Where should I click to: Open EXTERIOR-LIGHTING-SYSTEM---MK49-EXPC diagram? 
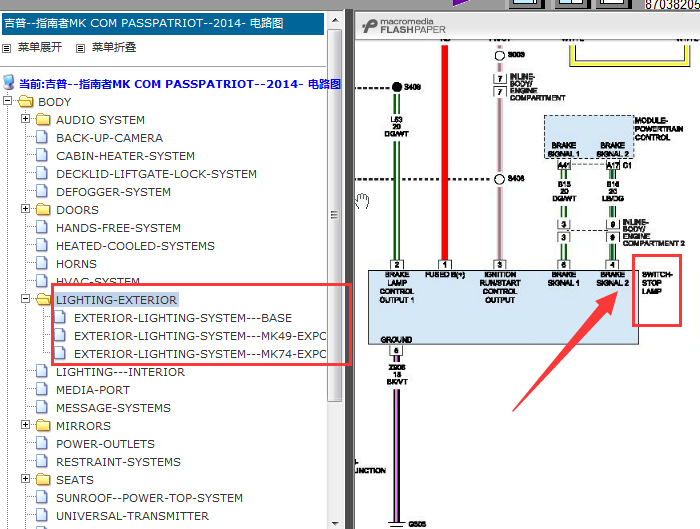pos(200,336)
